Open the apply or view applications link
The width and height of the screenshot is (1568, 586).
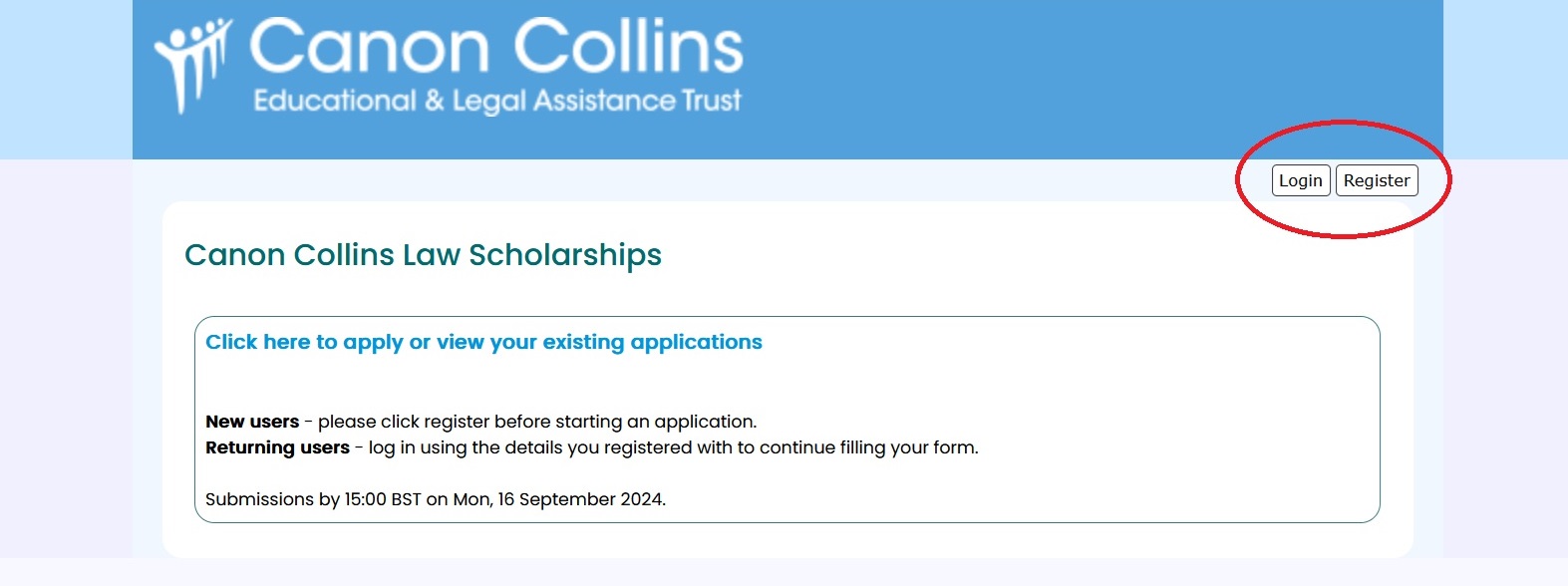pyautogui.click(x=483, y=342)
